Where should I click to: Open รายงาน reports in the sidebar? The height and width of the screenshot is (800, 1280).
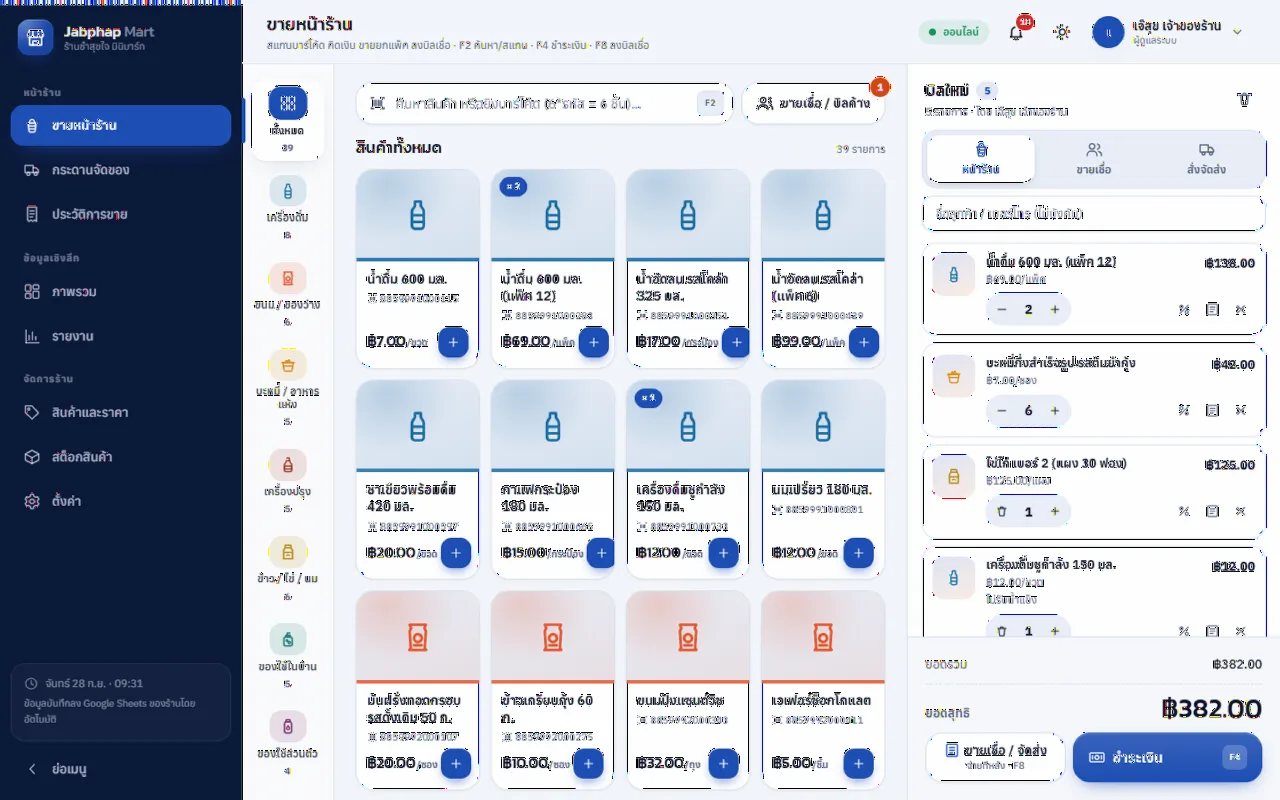click(121, 336)
